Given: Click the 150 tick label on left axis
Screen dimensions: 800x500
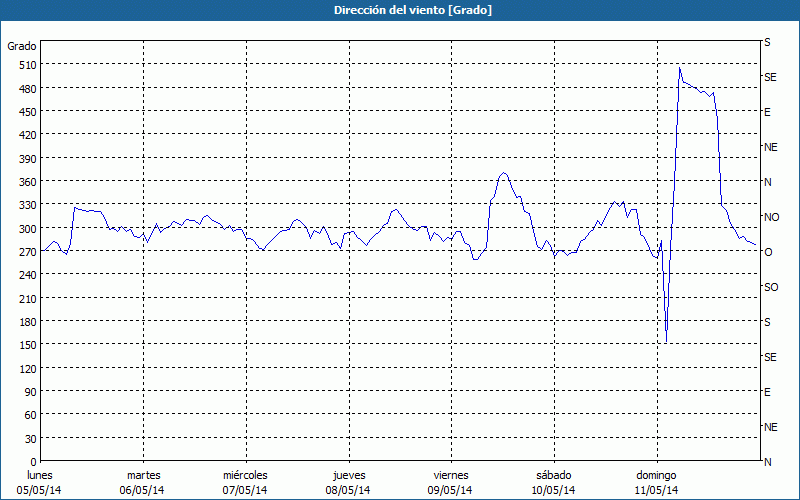Looking at the screenshot, I should click(x=26, y=345).
